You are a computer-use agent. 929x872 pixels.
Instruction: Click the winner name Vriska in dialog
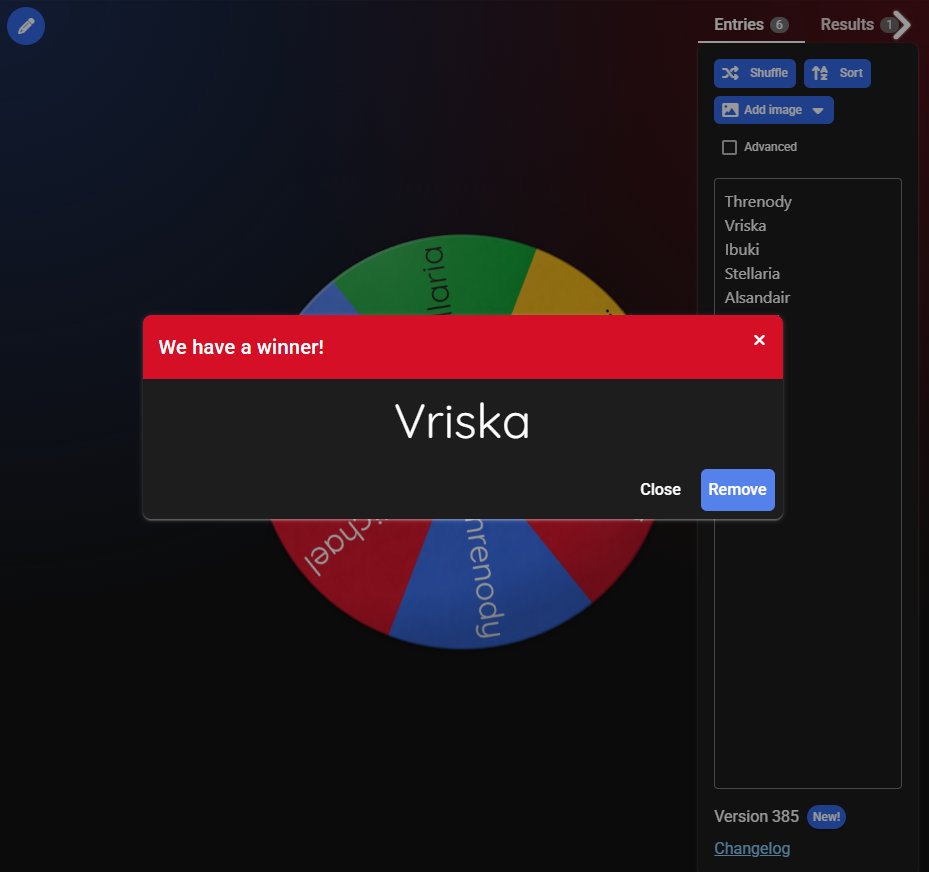tap(462, 422)
